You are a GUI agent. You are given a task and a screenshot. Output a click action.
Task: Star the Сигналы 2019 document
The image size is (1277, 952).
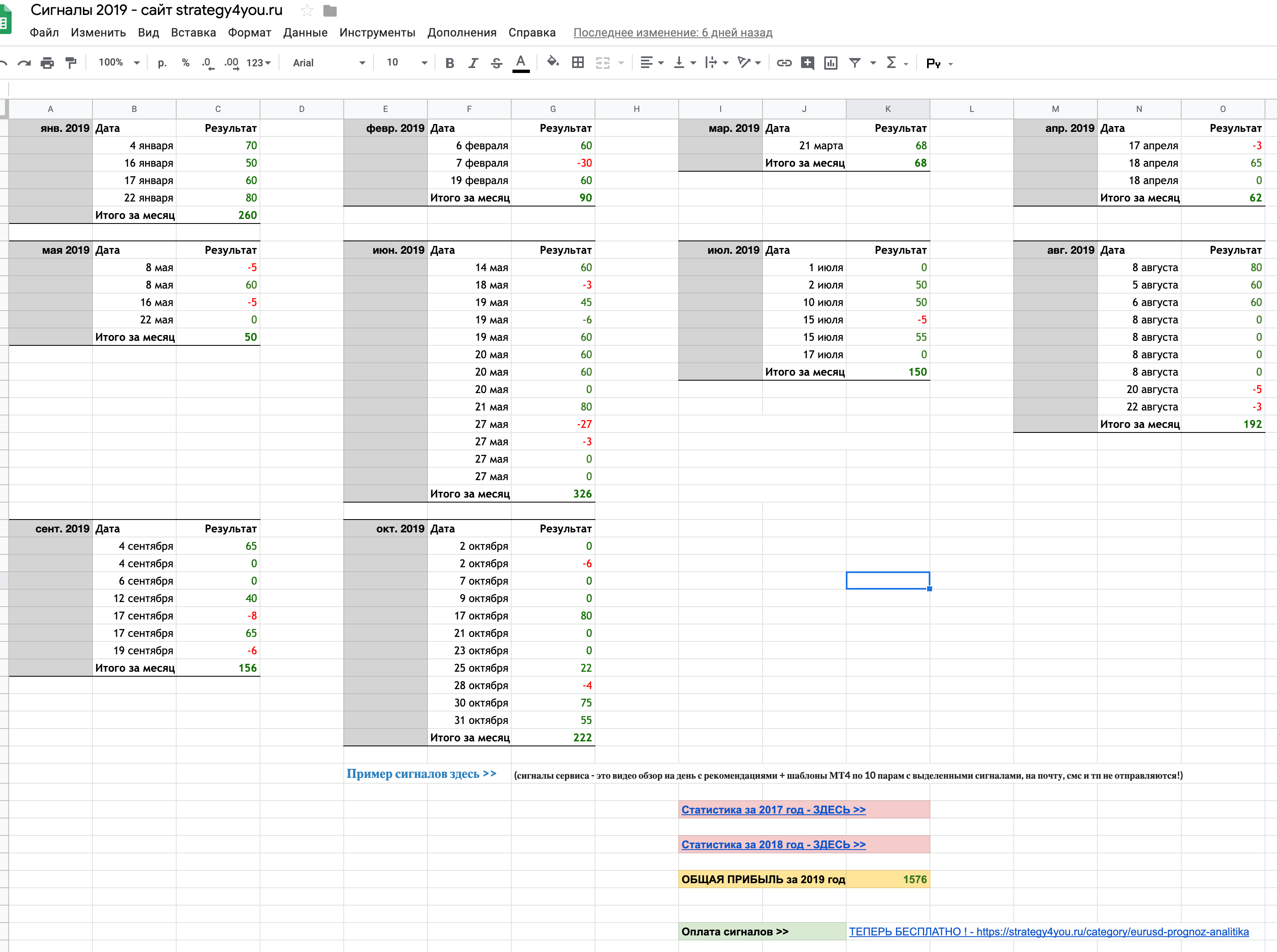click(307, 10)
